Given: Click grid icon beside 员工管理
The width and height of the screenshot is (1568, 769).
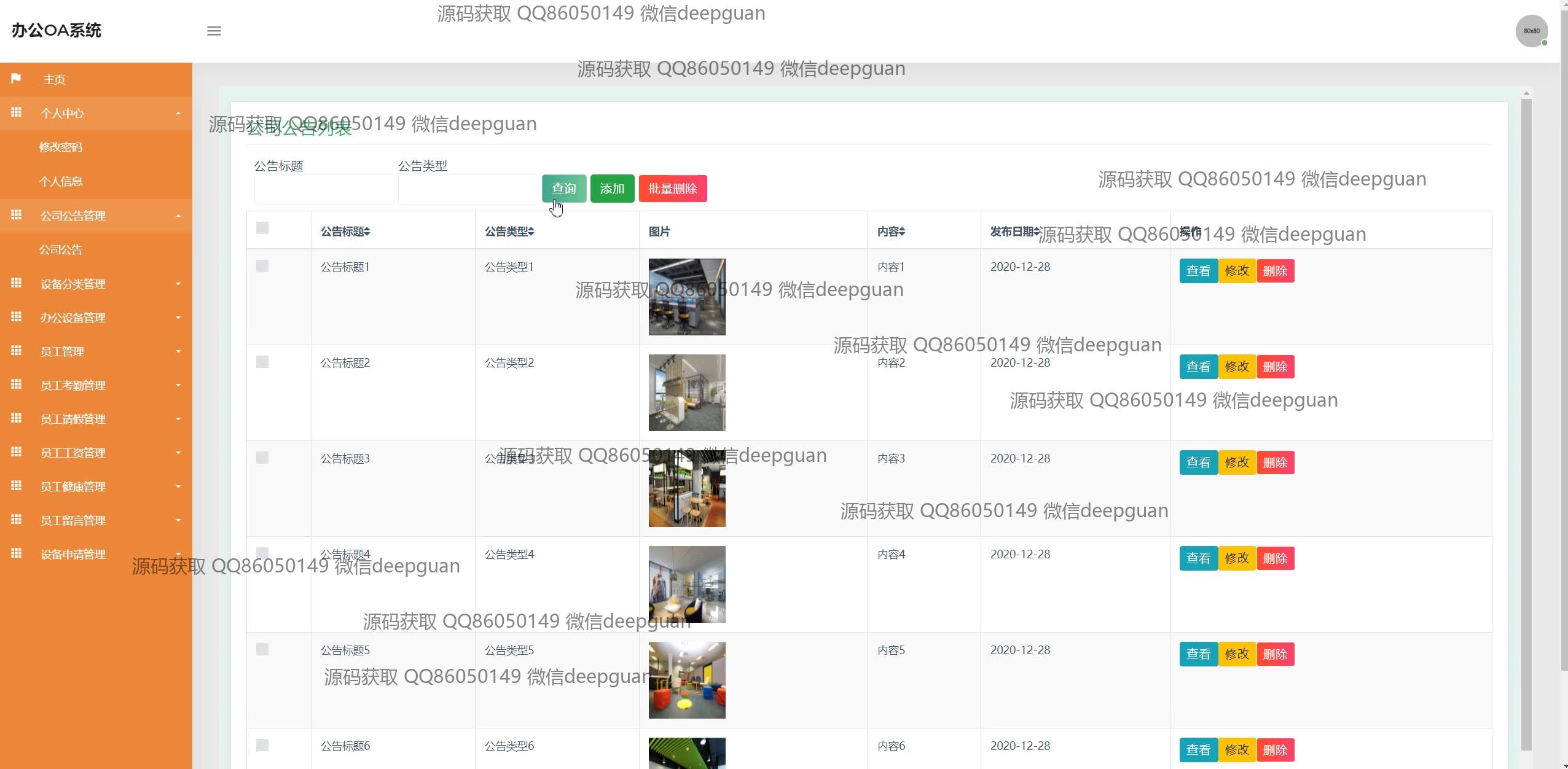Looking at the screenshot, I should [17, 351].
